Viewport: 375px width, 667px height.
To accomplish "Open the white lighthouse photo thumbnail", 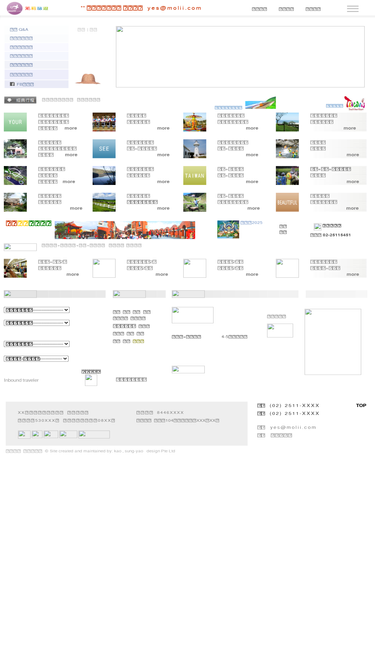I will (x=195, y=149).
